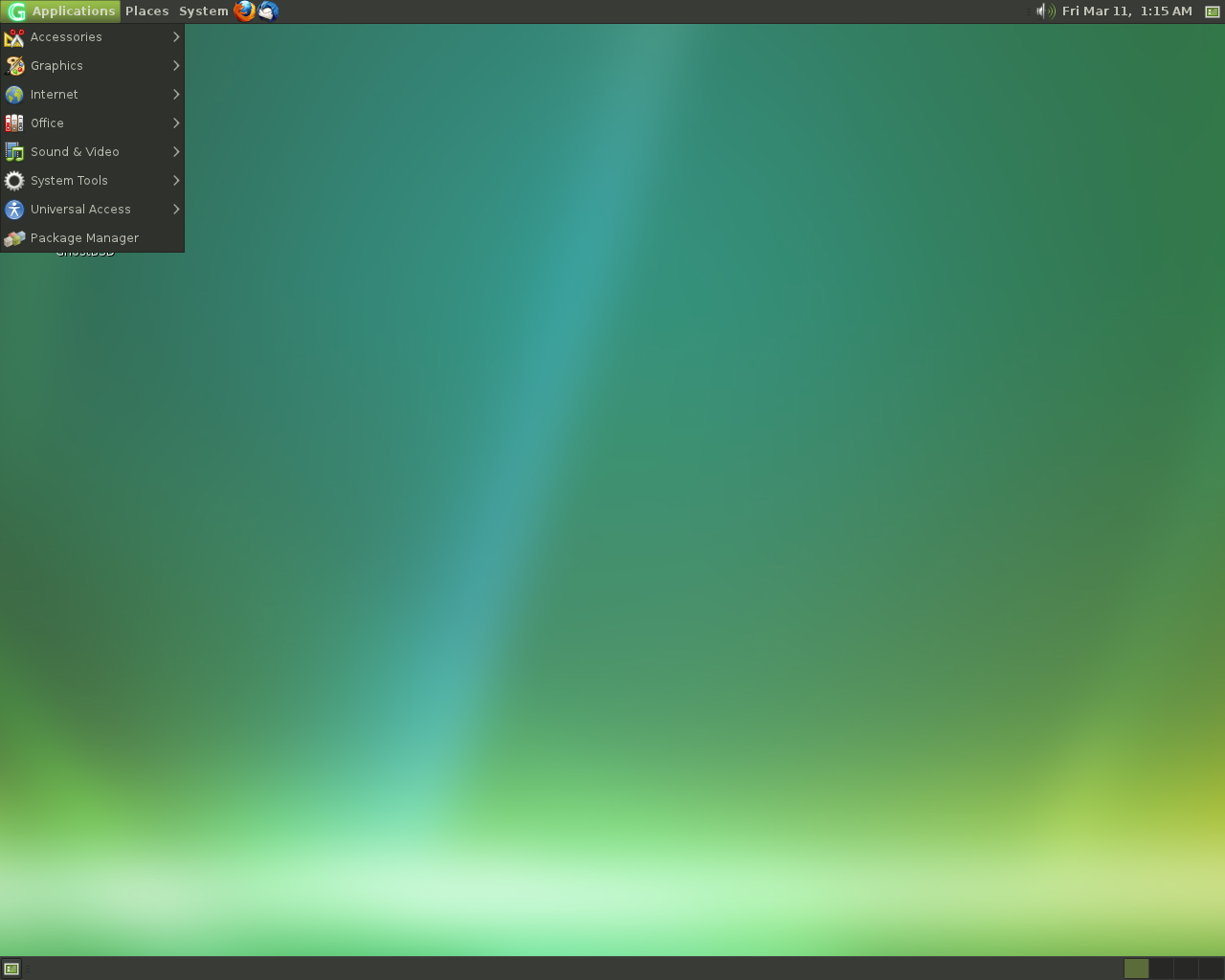Expand the Sound & Video arrow
Screen dimensions: 1225x980
coord(176,152)
